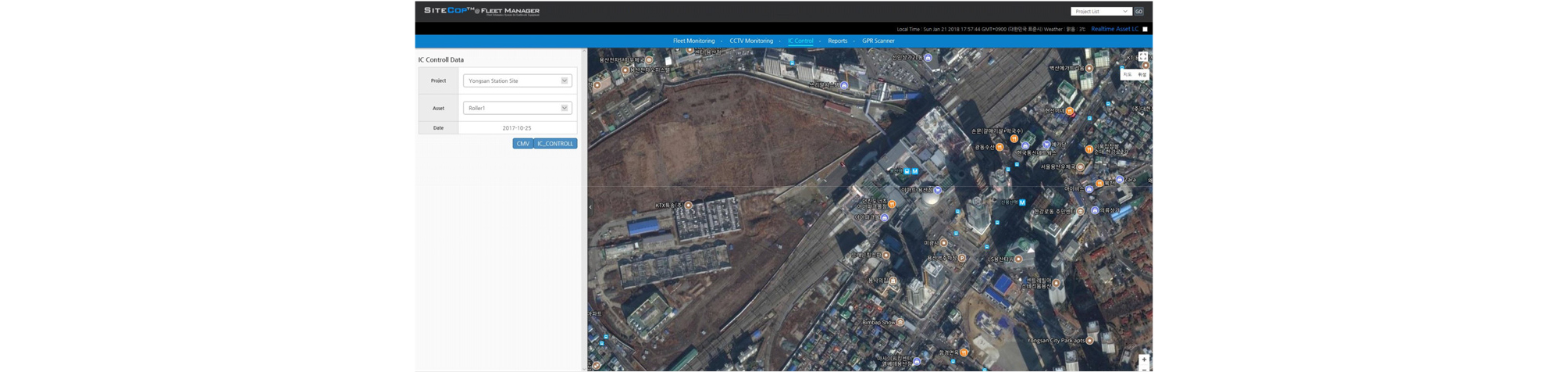Switch map to 위성 (satellite) view
Viewport: 1568px width, 372px height.
(x=1142, y=74)
